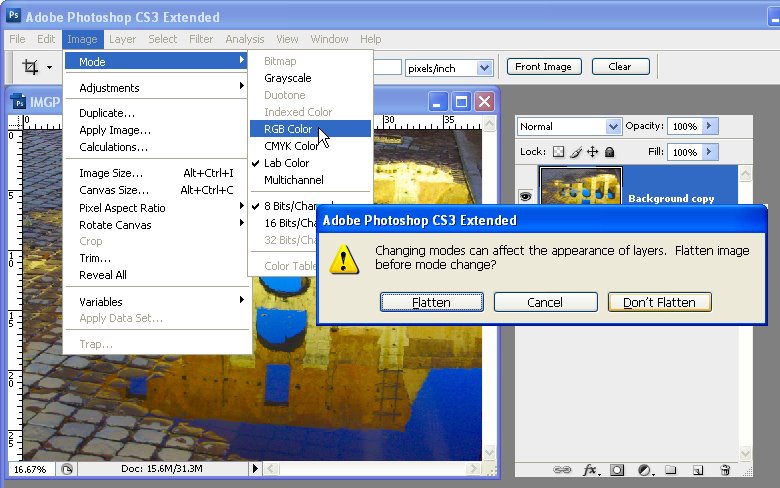This screenshot has height=488, width=780.
Task: Toggle Lock All padlock icon
Action: (x=609, y=152)
